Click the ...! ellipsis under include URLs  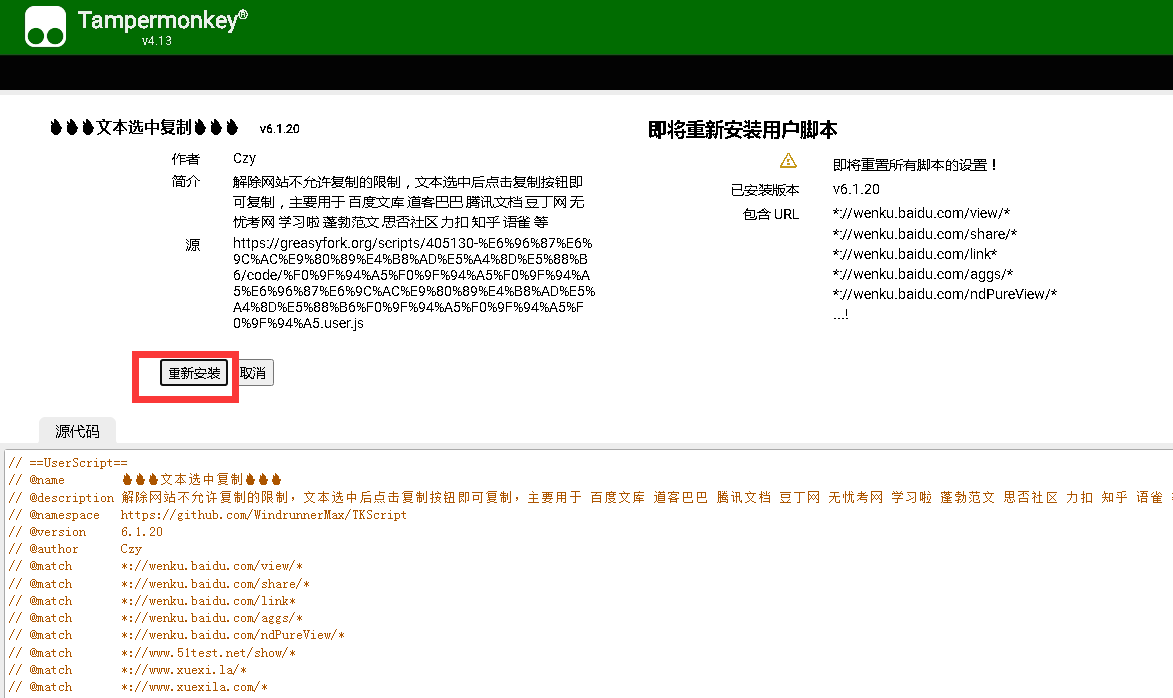(x=841, y=314)
